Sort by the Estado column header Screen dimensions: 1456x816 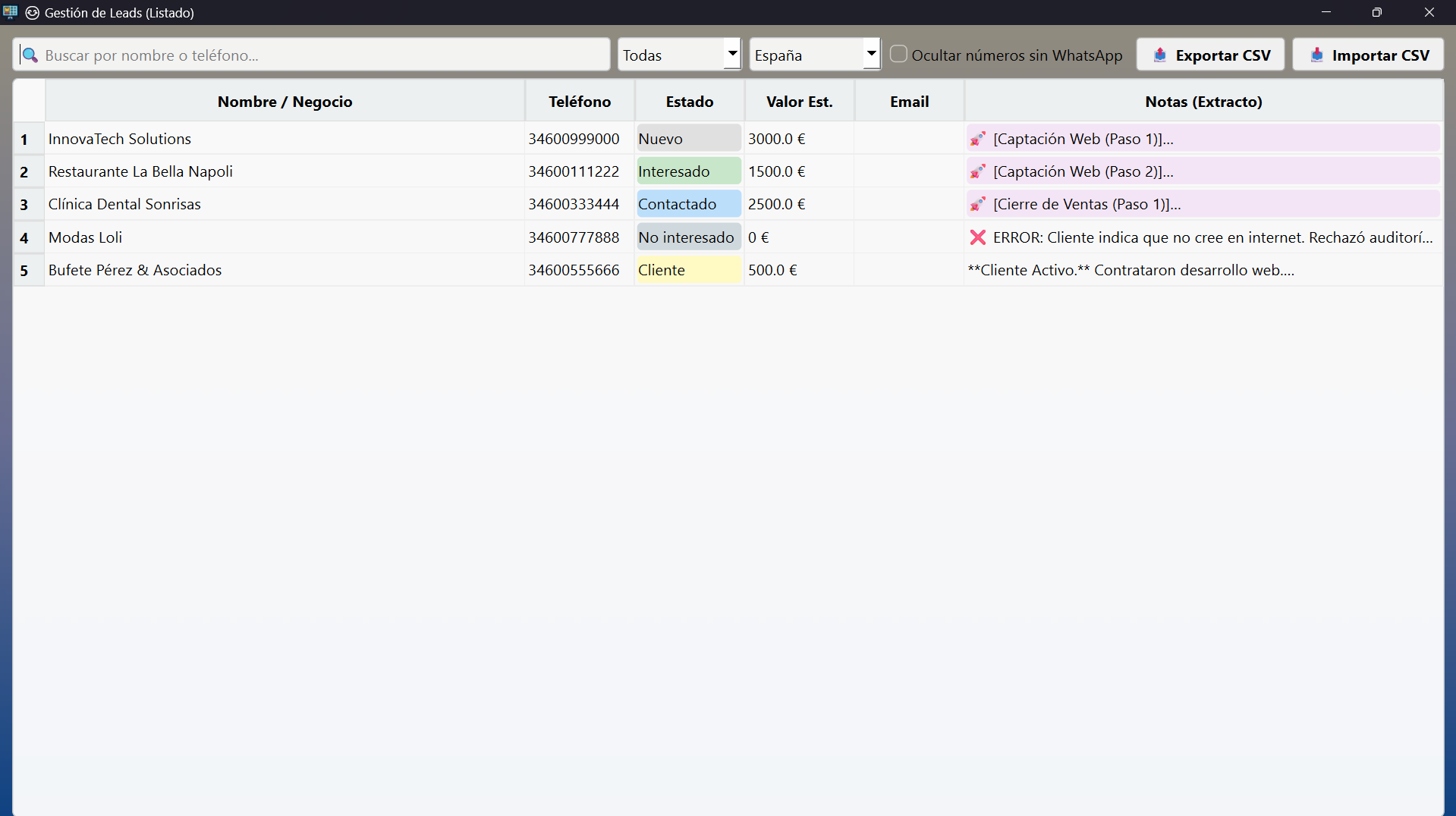pyautogui.click(x=689, y=102)
